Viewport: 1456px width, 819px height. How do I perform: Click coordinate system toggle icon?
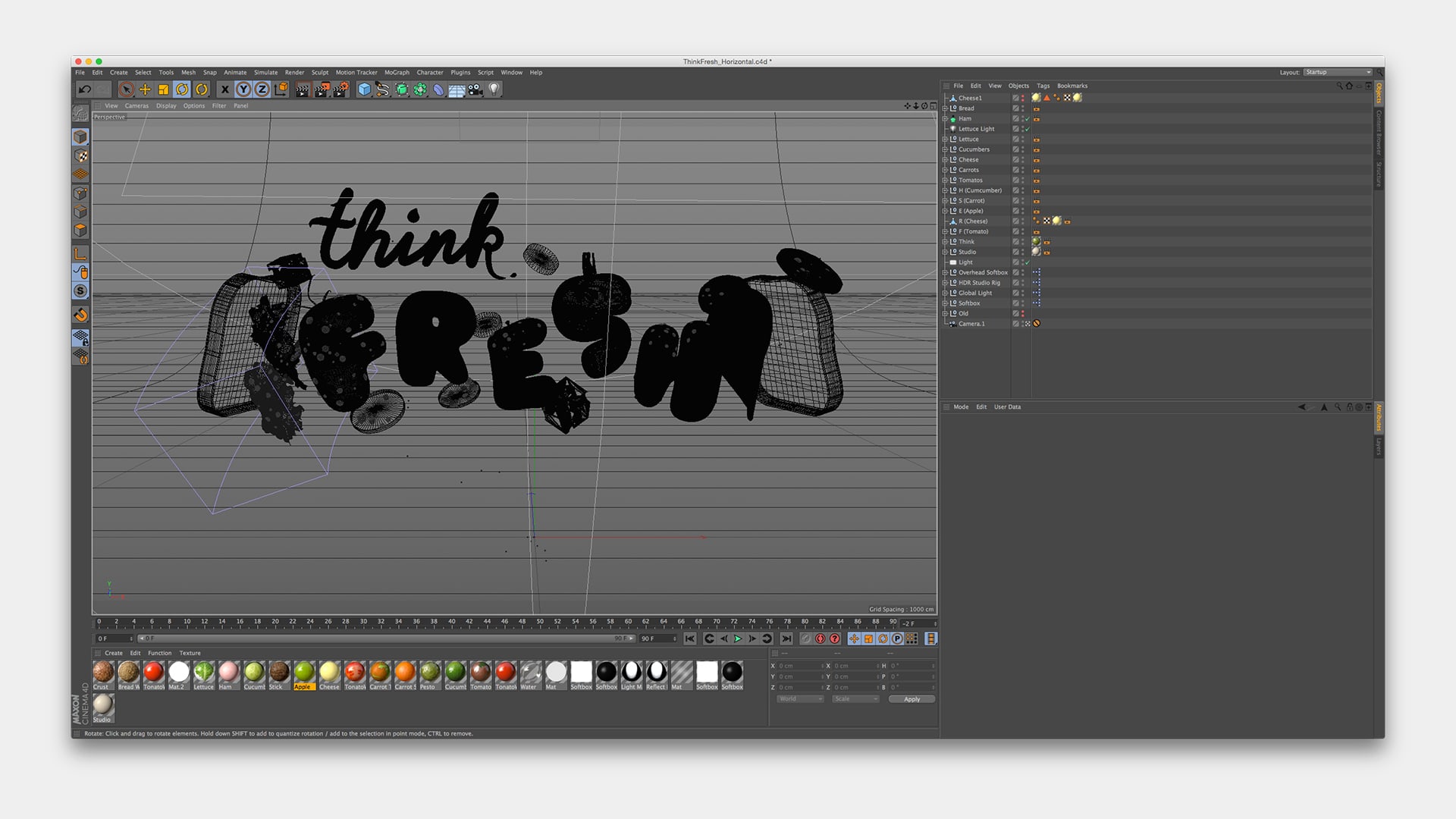point(281,89)
